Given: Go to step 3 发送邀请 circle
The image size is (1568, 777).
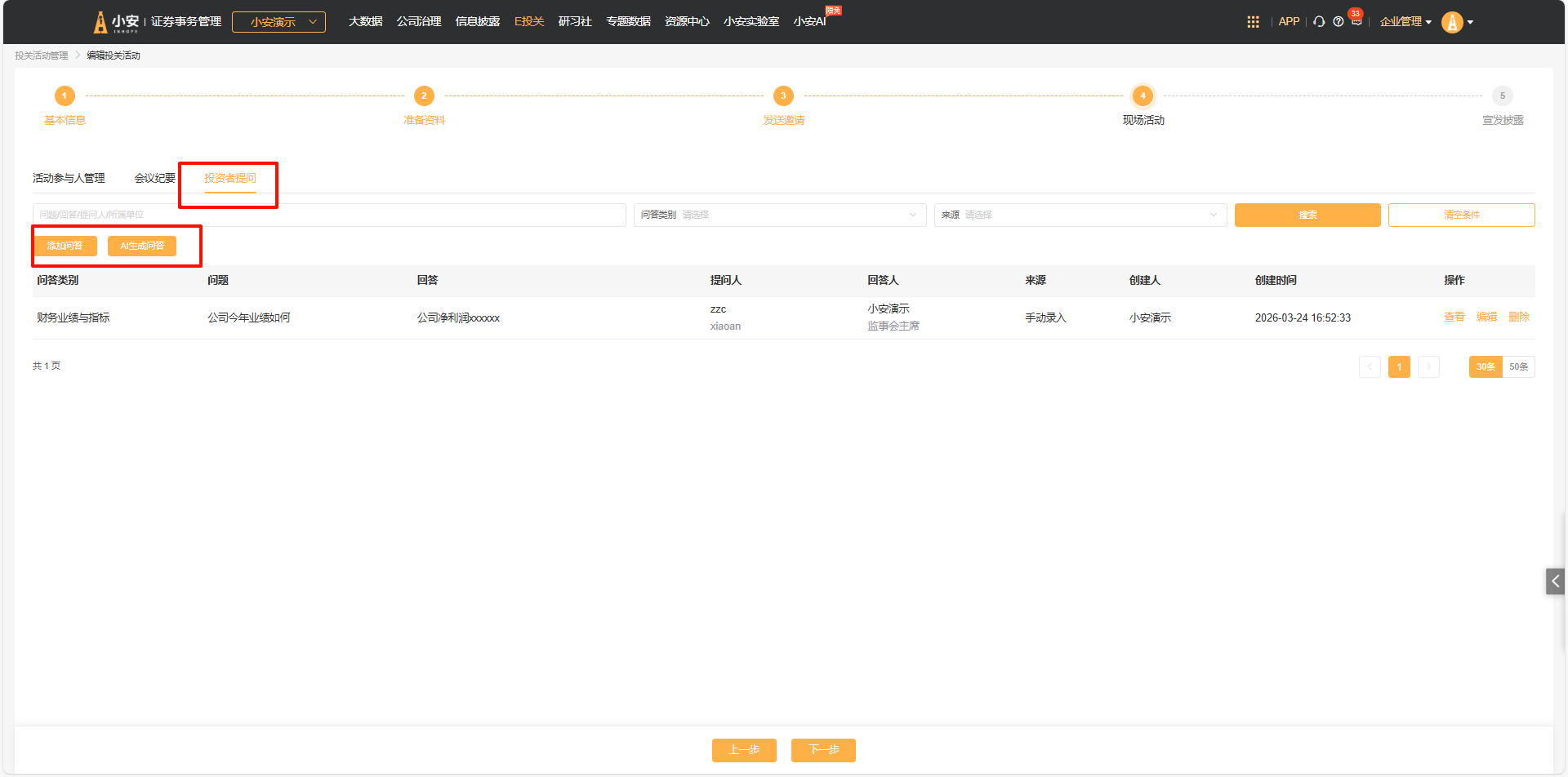Looking at the screenshot, I should [x=783, y=95].
